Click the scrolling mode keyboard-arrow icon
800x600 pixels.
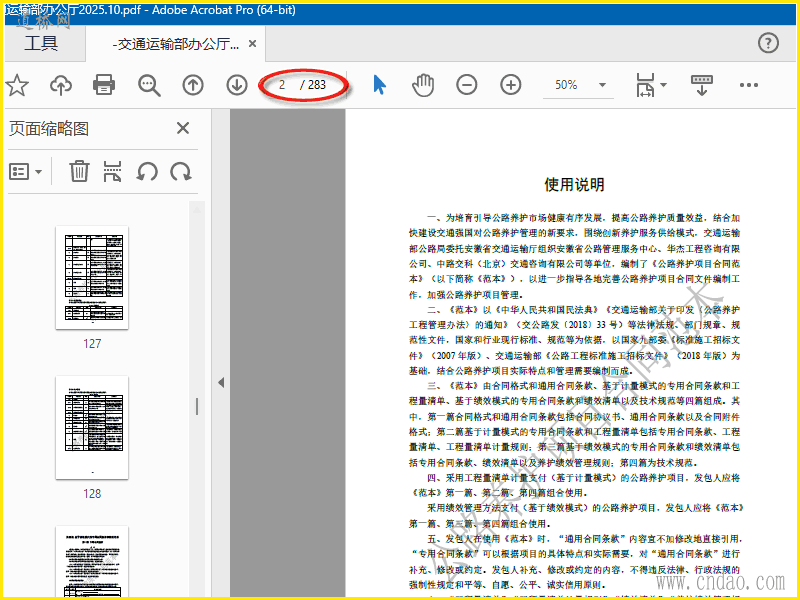pos(702,85)
